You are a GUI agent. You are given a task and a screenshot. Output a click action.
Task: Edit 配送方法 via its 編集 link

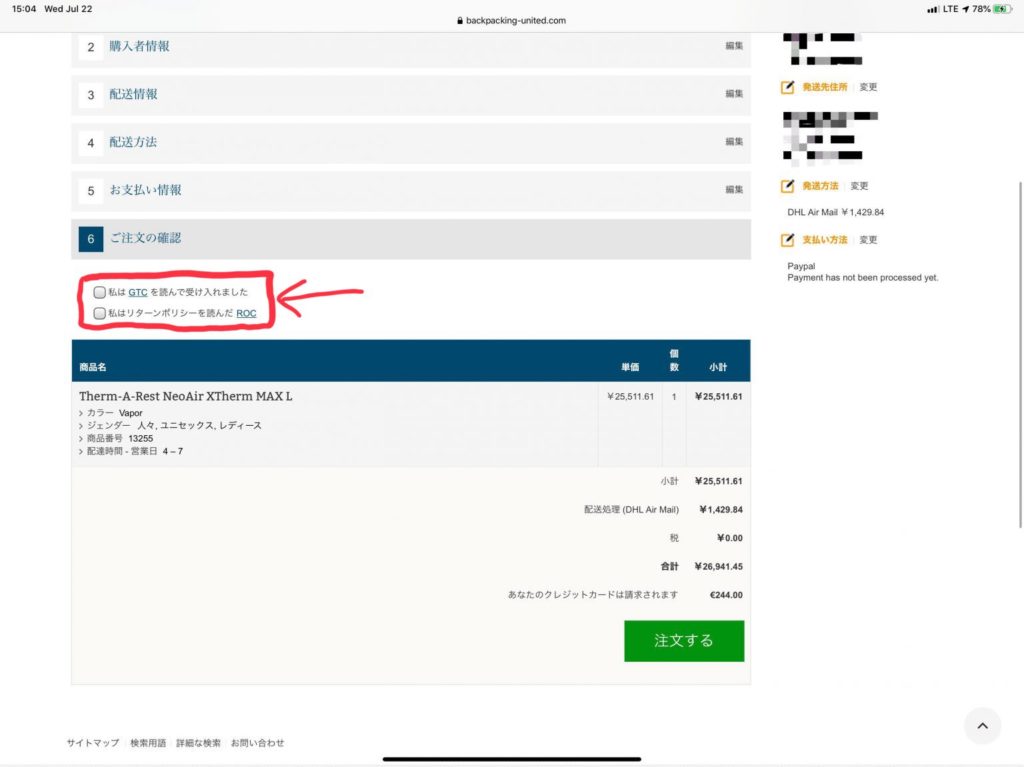tap(734, 141)
